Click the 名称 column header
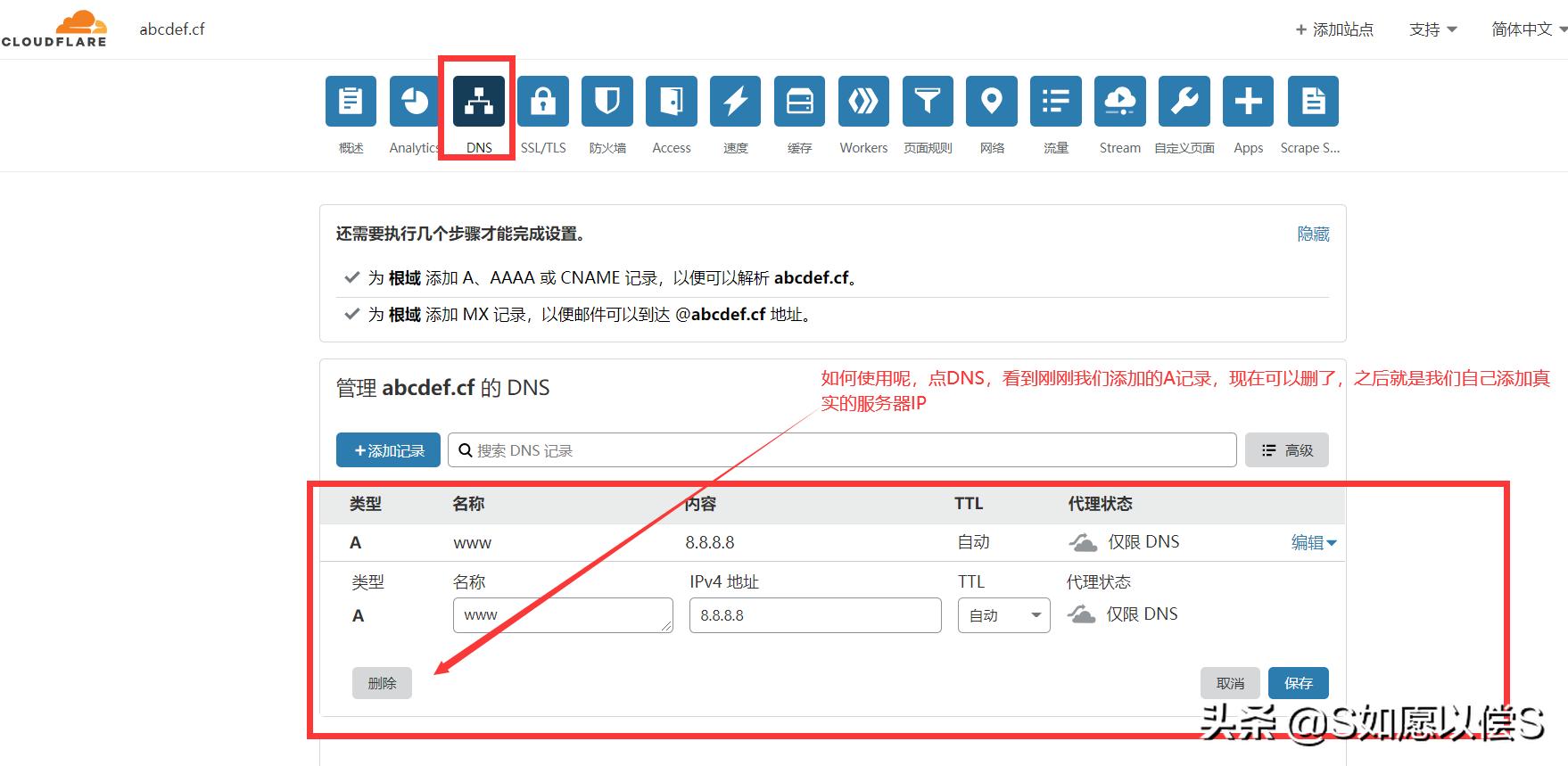The height and width of the screenshot is (766, 1568). click(x=468, y=504)
